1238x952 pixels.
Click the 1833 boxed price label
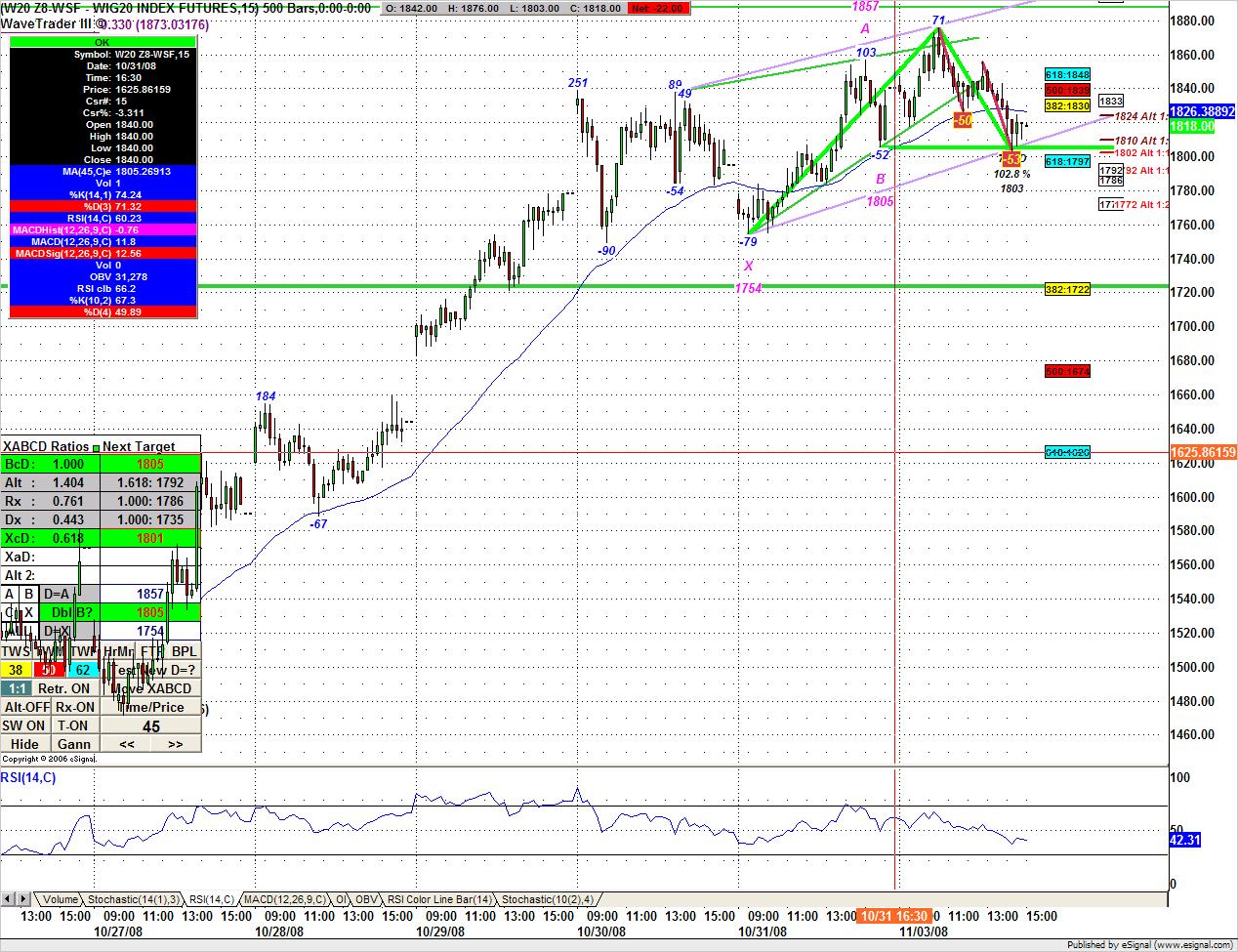[x=1111, y=102]
